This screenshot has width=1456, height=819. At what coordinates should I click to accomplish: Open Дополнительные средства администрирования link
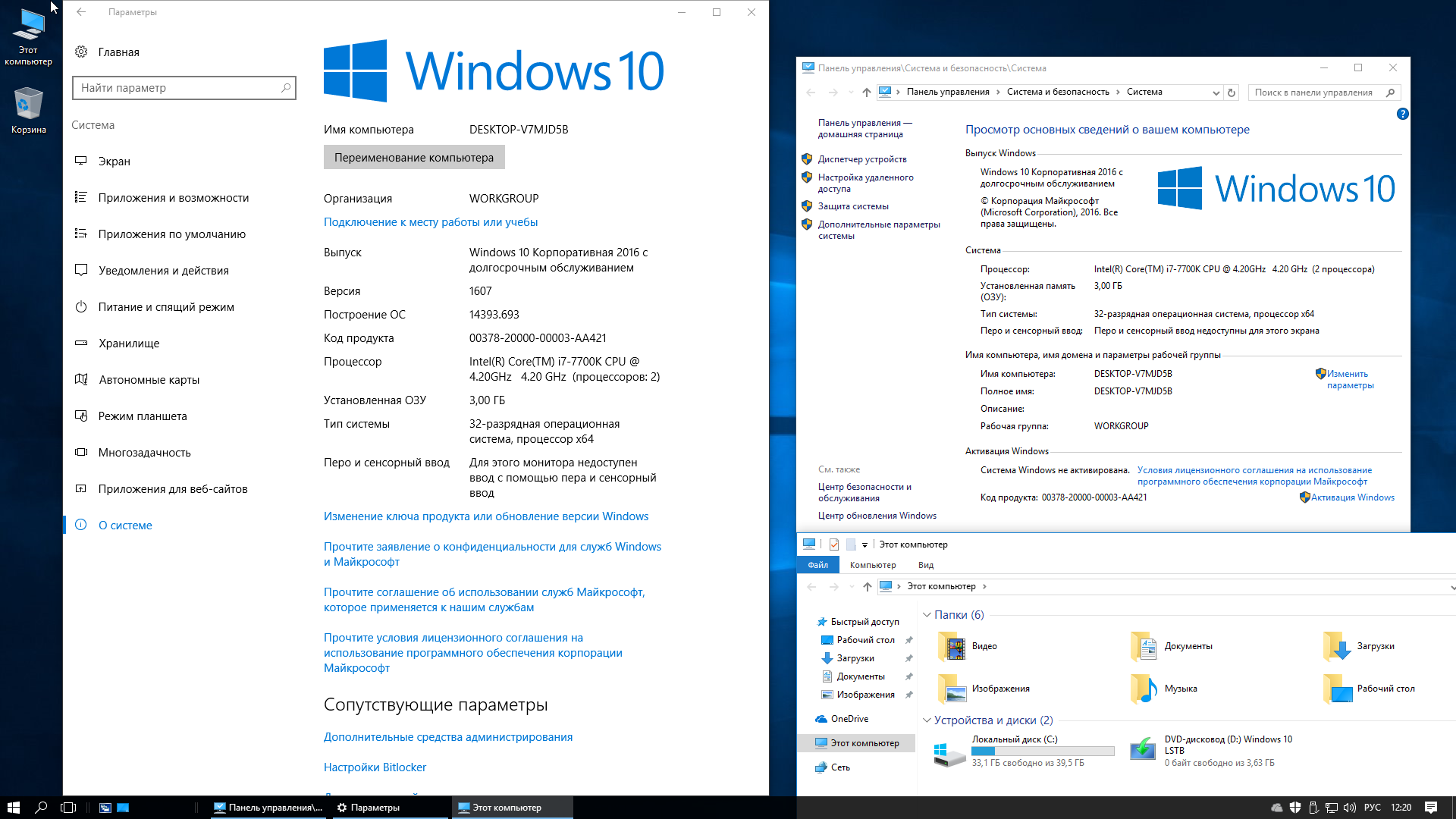coord(448,737)
